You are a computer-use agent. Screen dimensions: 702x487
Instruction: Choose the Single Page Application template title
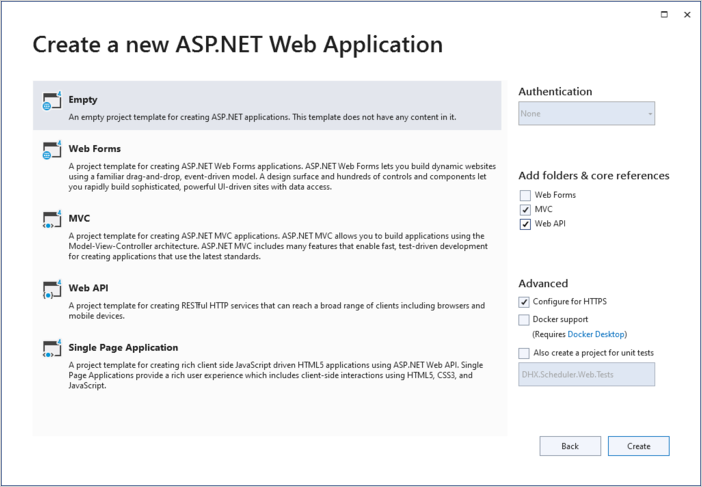click(x=123, y=347)
